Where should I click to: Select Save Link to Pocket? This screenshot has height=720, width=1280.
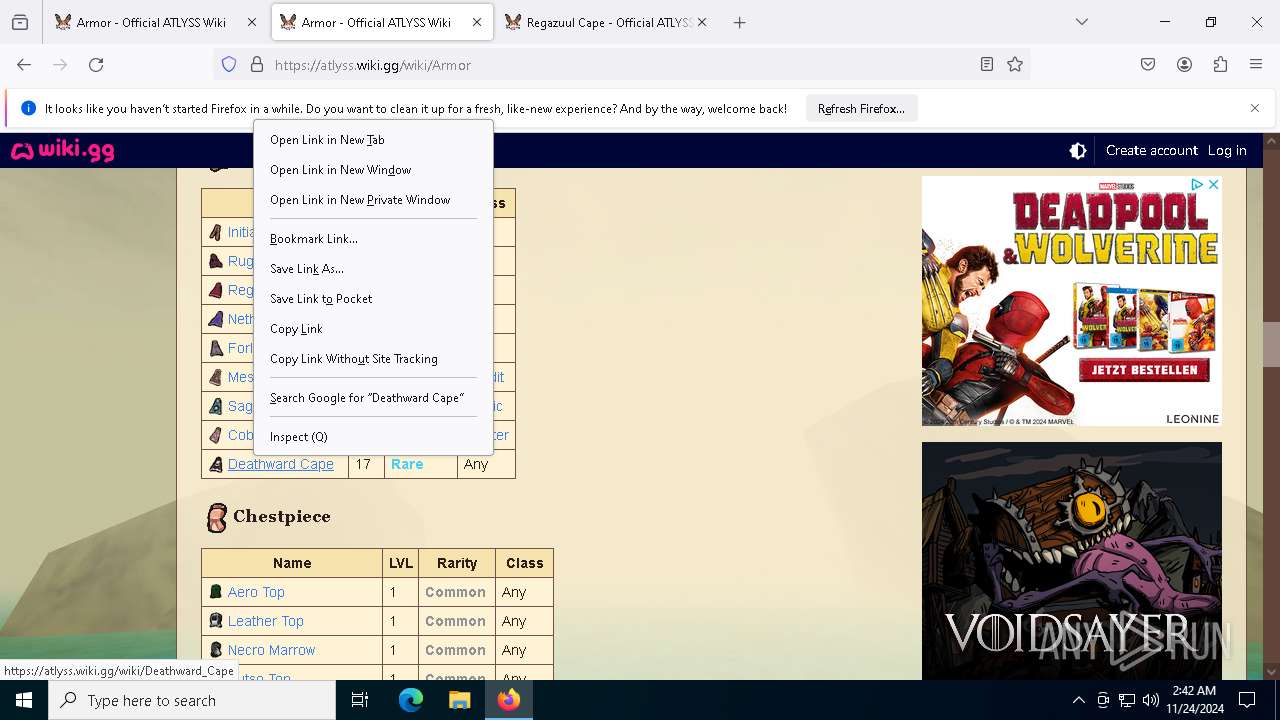click(x=373, y=299)
